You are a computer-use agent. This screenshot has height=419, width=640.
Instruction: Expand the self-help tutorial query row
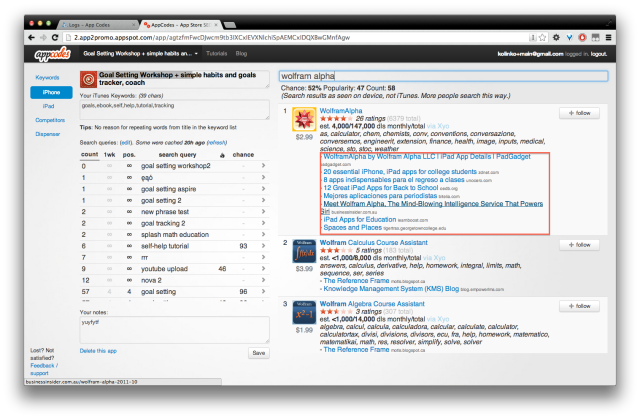263,246
